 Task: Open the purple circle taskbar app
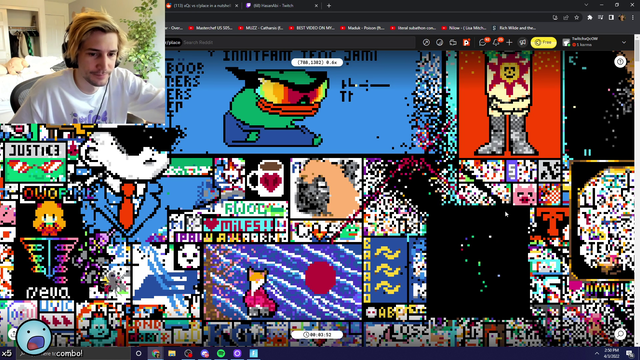237,353
